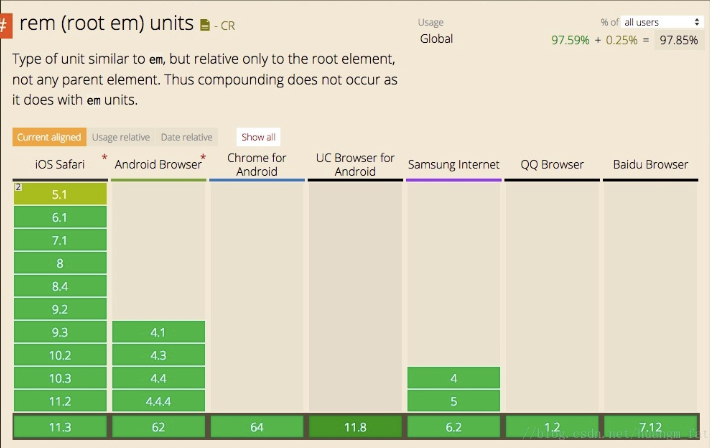
Task: Click the orange hash permalink icon
Action: 6,23
